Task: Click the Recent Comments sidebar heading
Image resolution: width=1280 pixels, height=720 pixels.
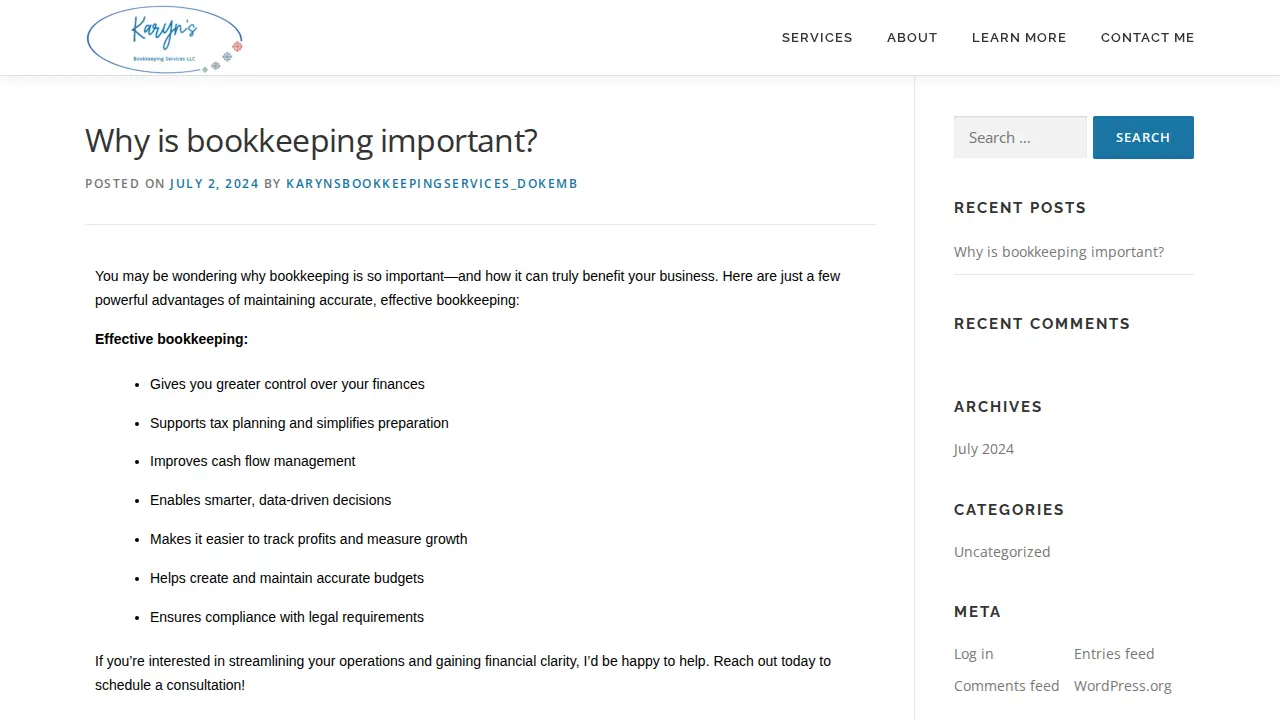Action: 1042,324
